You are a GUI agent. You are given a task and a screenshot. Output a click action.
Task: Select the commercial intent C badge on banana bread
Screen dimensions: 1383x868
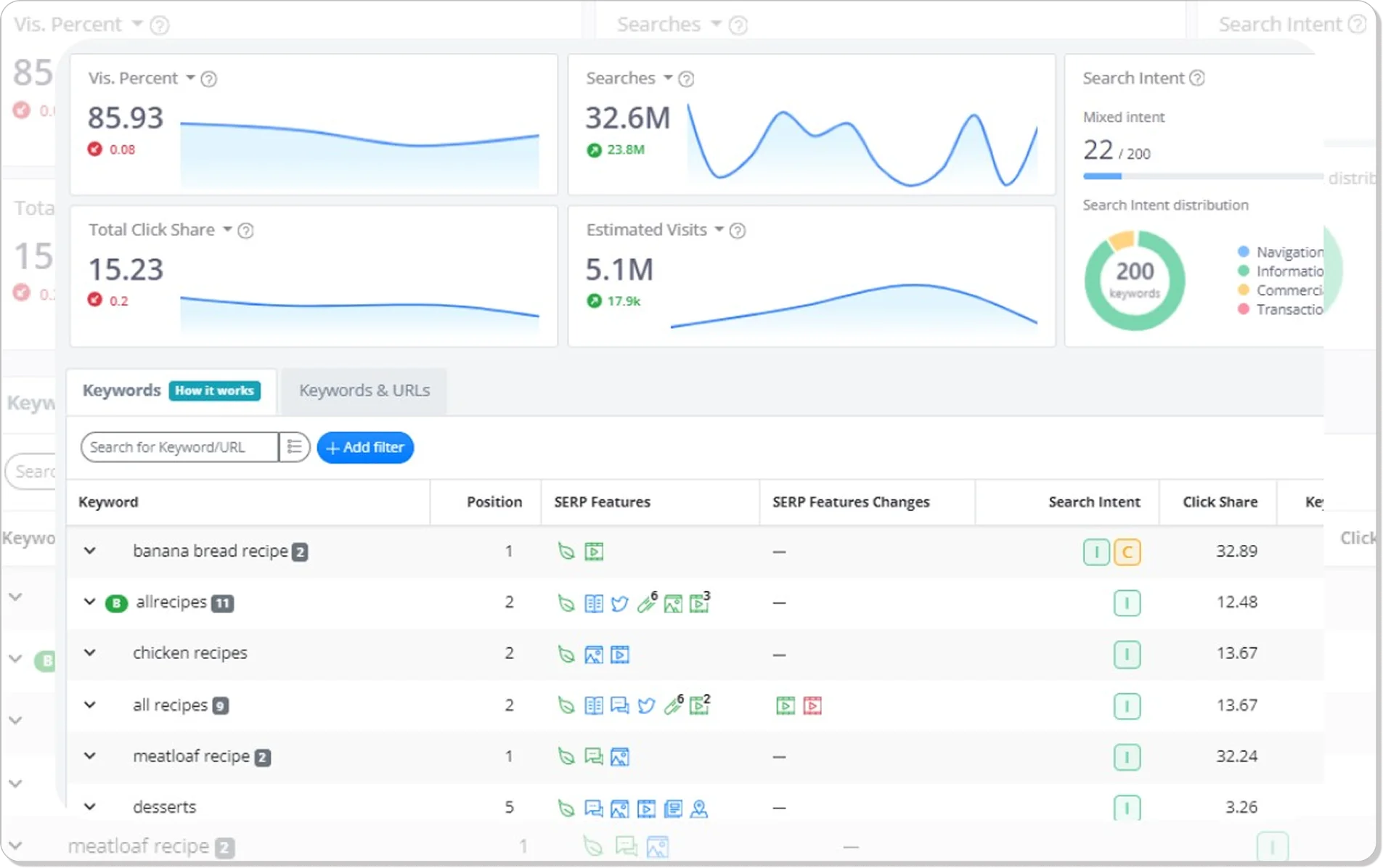1129,552
